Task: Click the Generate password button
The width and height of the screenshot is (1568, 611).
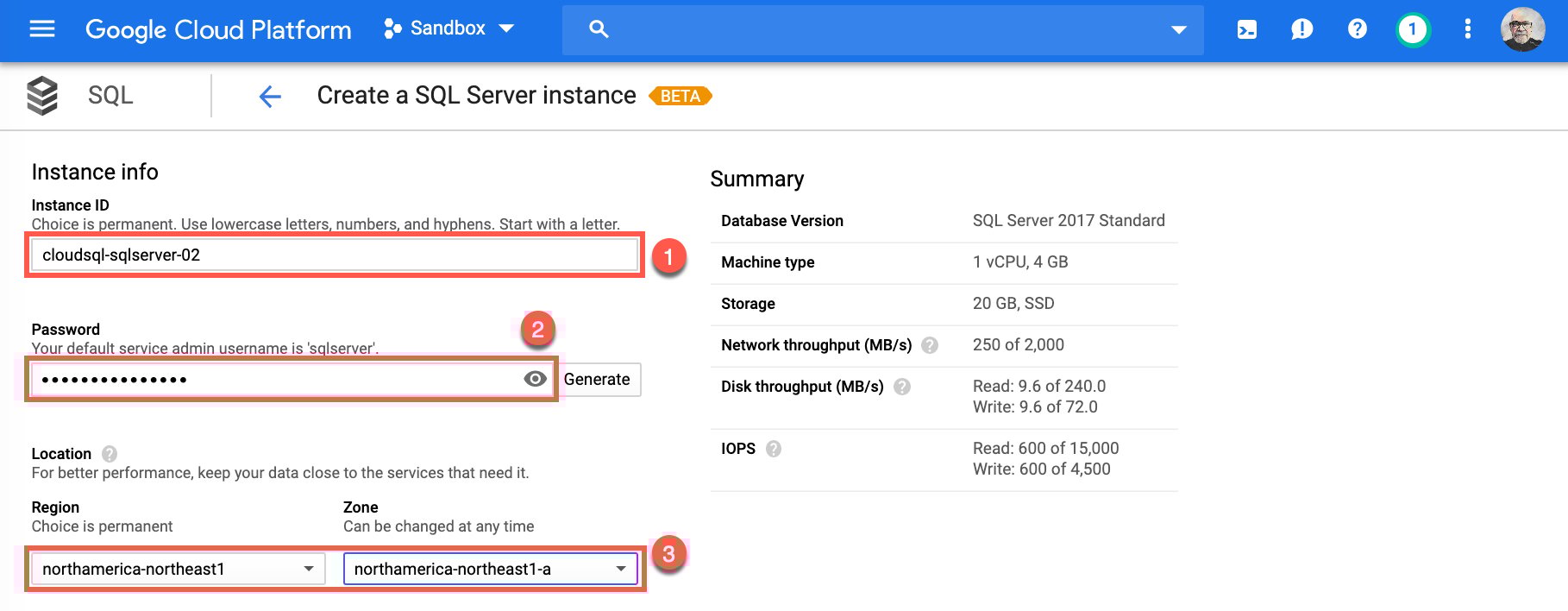Action: [597, 380]
